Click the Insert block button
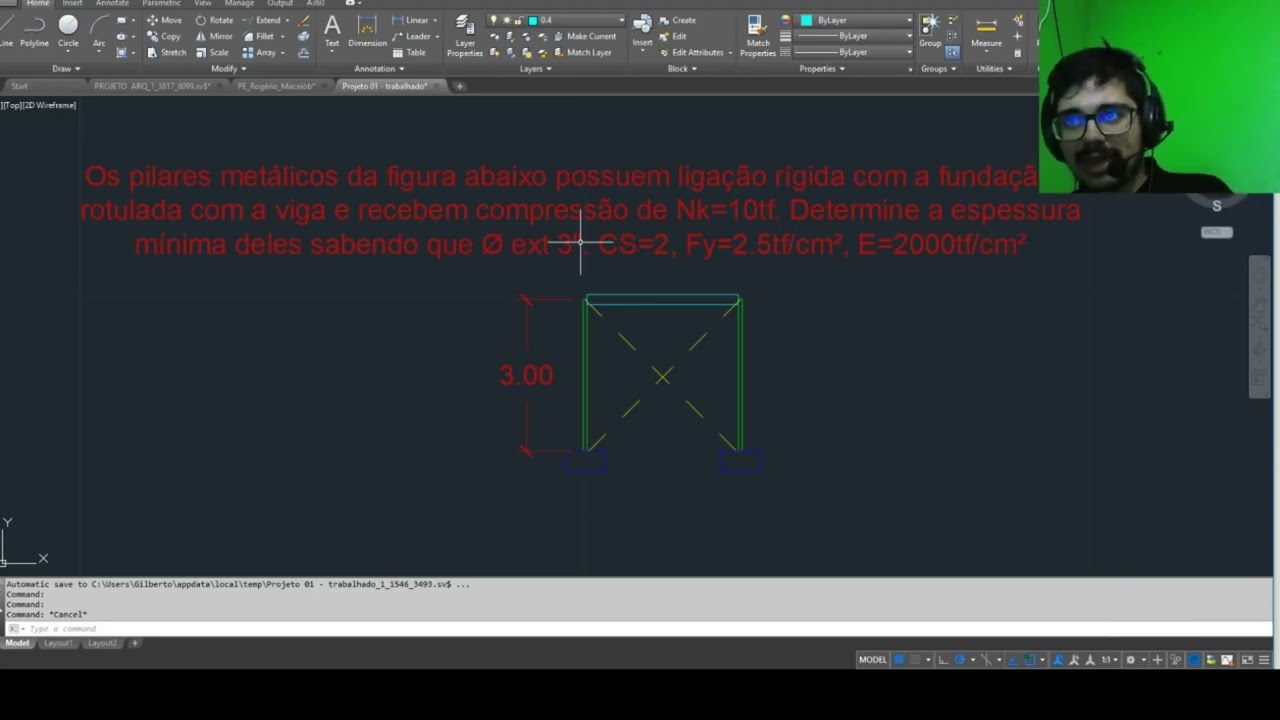Screen dimensions: 1280x720 (642, 30)
